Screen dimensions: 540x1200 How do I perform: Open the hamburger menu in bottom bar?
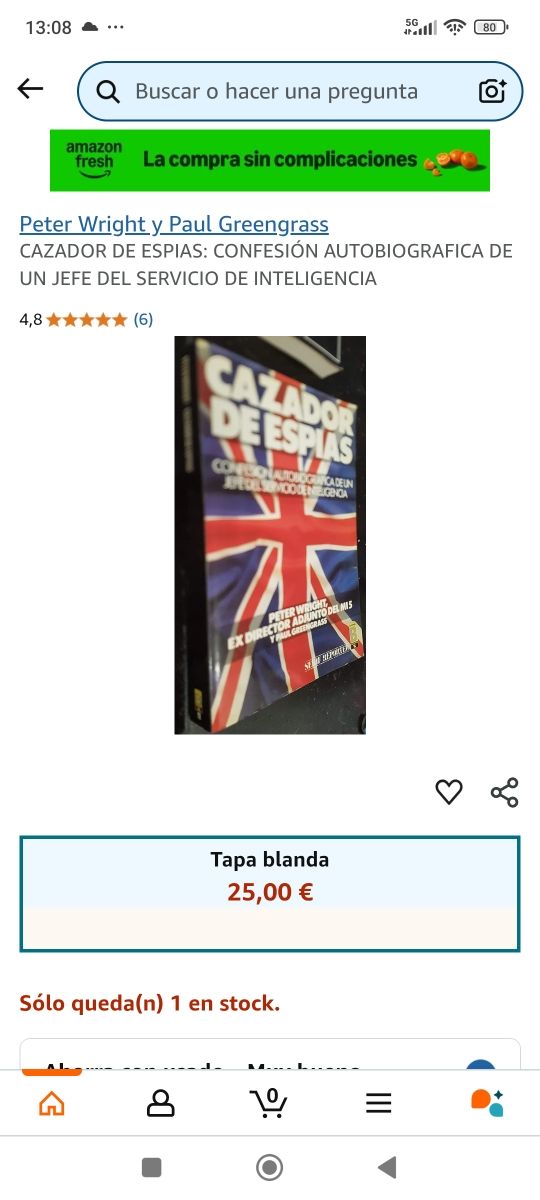[378, 1103]
